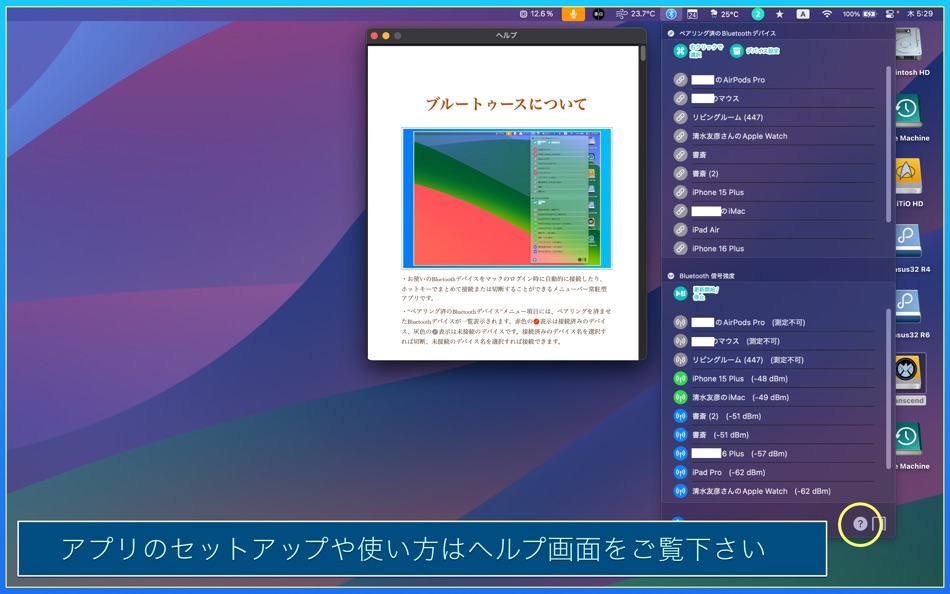Click link icon beside iPhone 16 Plus

[680, 249]
